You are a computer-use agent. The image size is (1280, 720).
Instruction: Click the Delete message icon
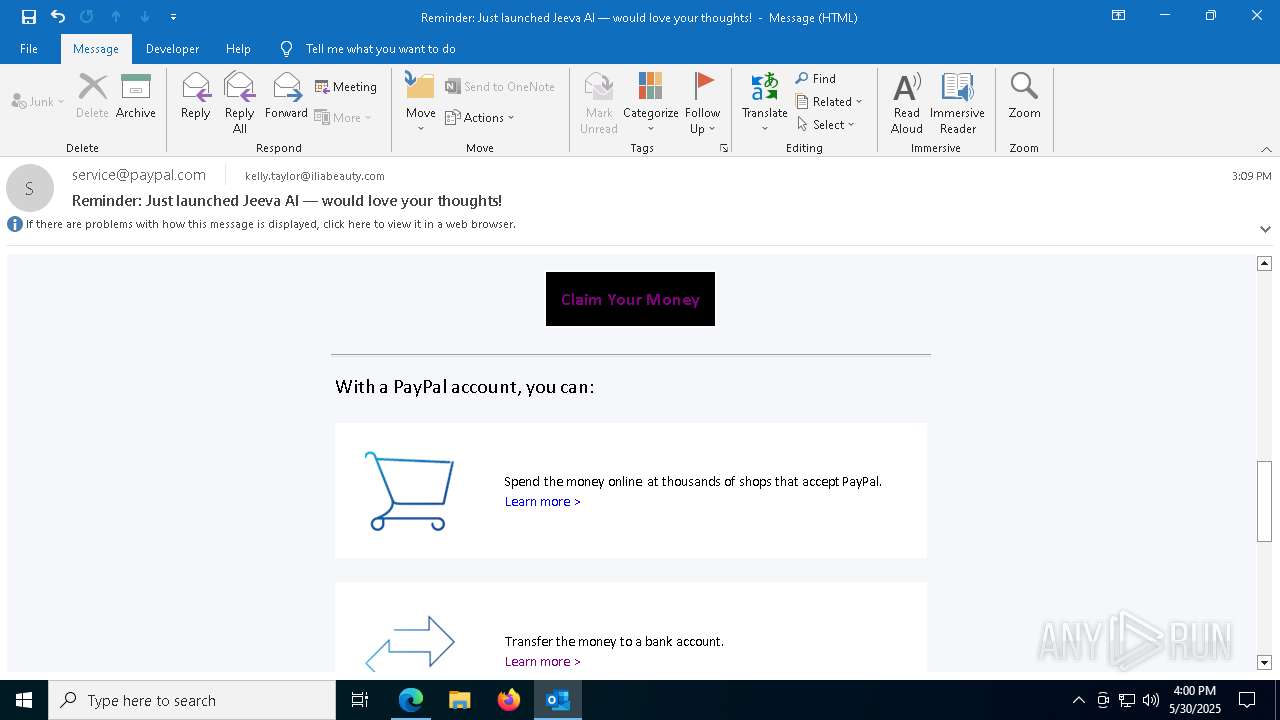pos(92,96)
